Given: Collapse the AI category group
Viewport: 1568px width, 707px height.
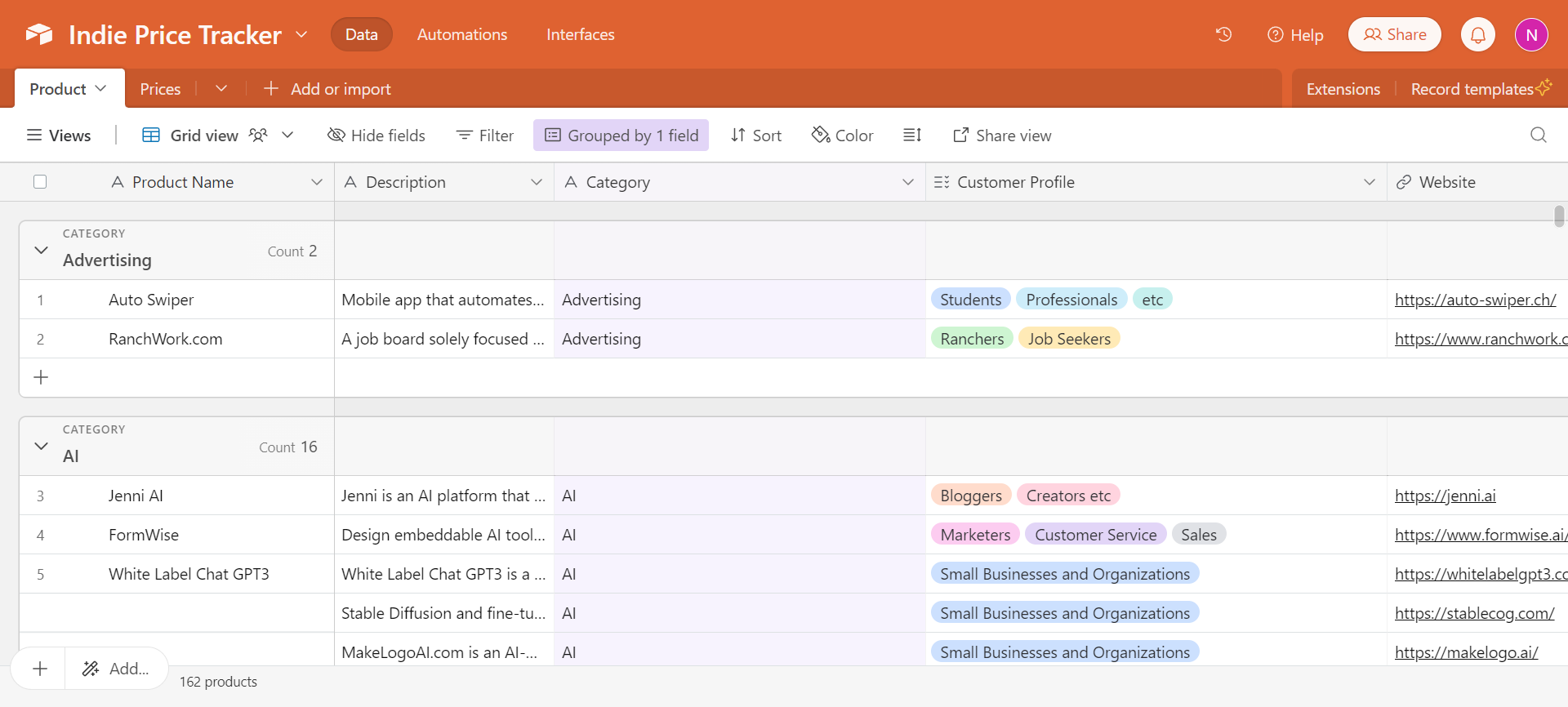Looking at the screenshot, I should (41, 446).
